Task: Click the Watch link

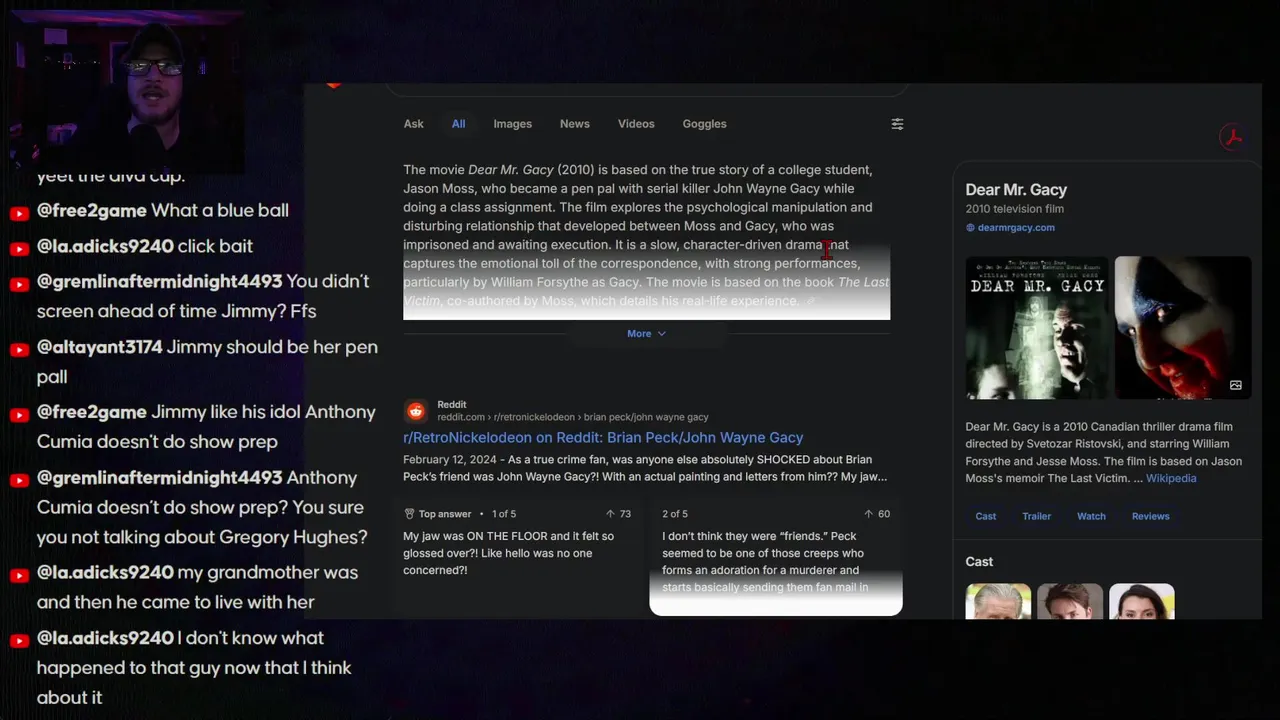Action: click(x=1091, y=516)
